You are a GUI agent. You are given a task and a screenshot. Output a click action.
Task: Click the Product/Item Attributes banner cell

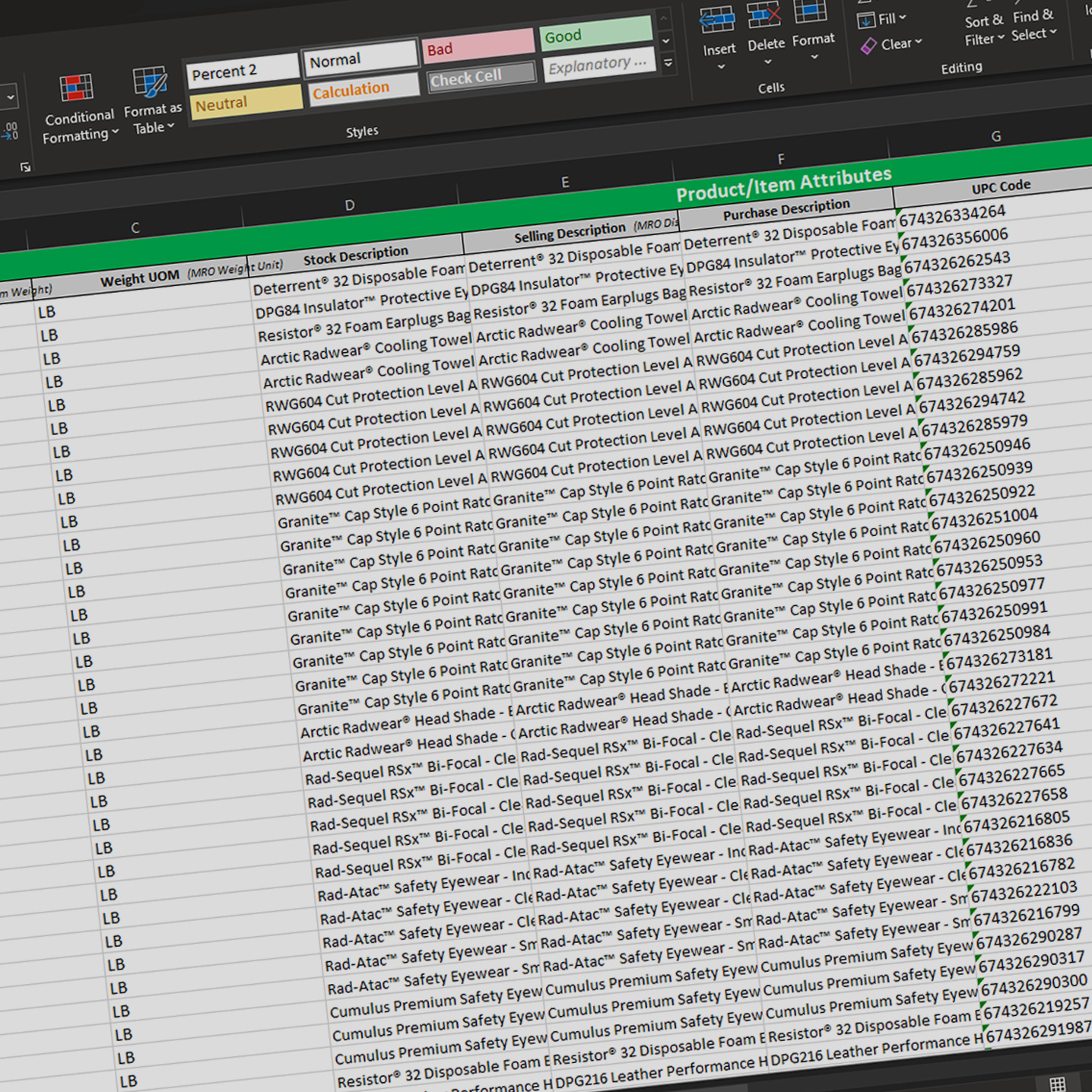pos(783,183)
